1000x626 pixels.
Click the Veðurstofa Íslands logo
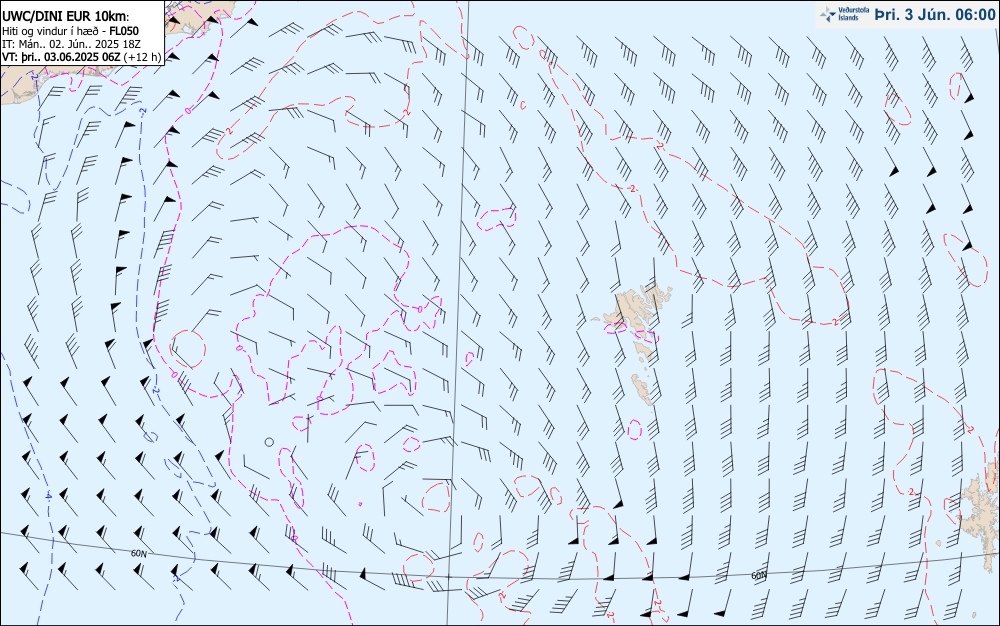[844, 14]
